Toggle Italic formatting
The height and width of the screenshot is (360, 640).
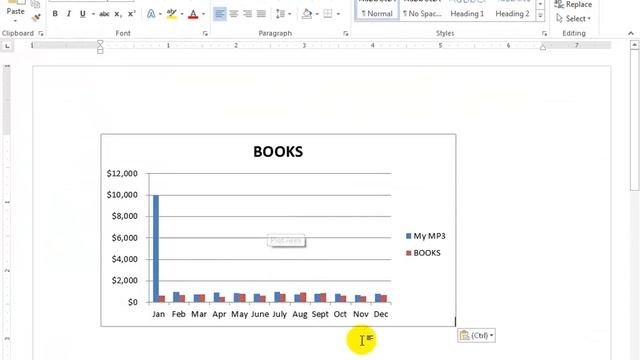(69, 14)
